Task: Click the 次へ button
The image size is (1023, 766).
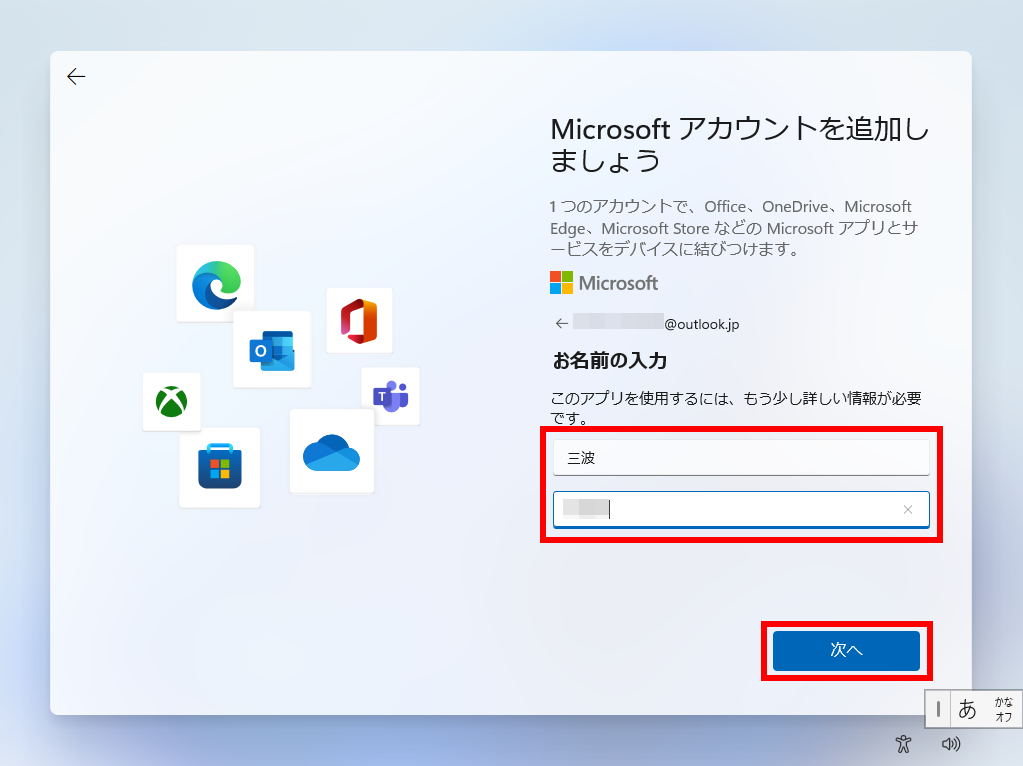Action: click(846, 650)
